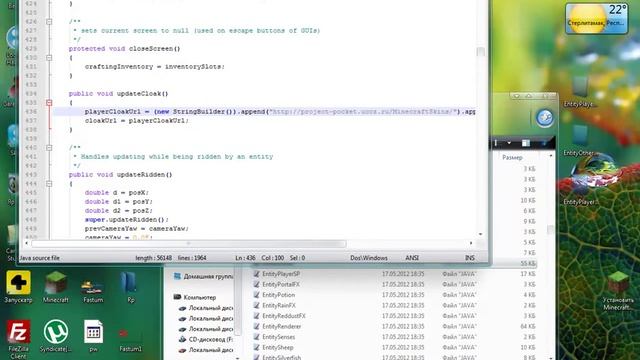640x360 pixels.
Task: Open the Fastum1 desktop icon
Action: [130, 339]
